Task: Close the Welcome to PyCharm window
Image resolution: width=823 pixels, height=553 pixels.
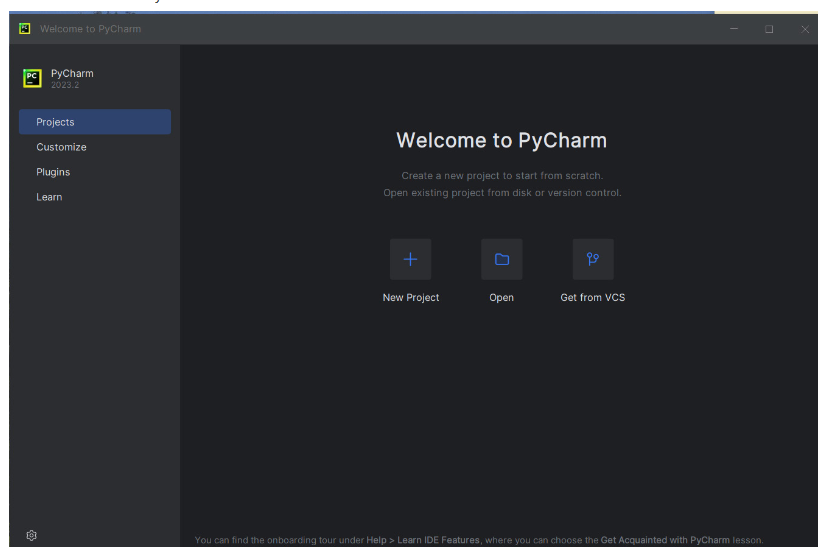Action: pyautogui.click(x=805, y=29)
